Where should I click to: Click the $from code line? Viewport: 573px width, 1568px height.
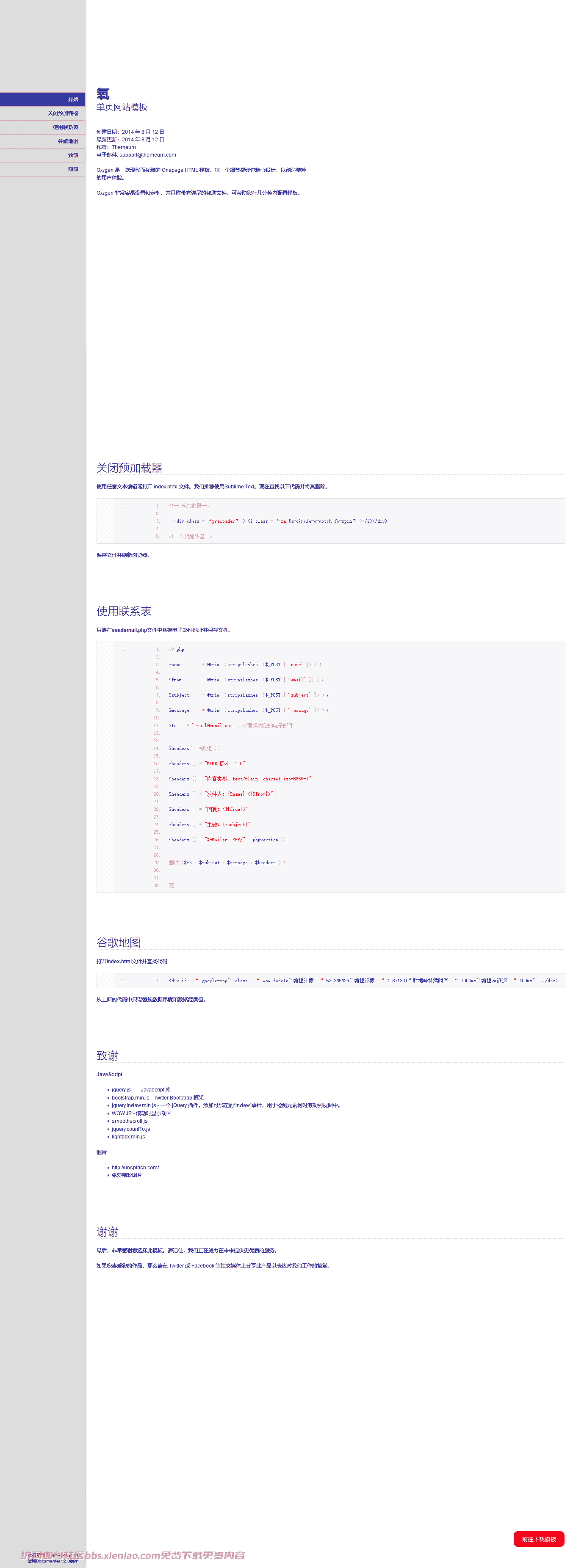click(x=246, y=680)
